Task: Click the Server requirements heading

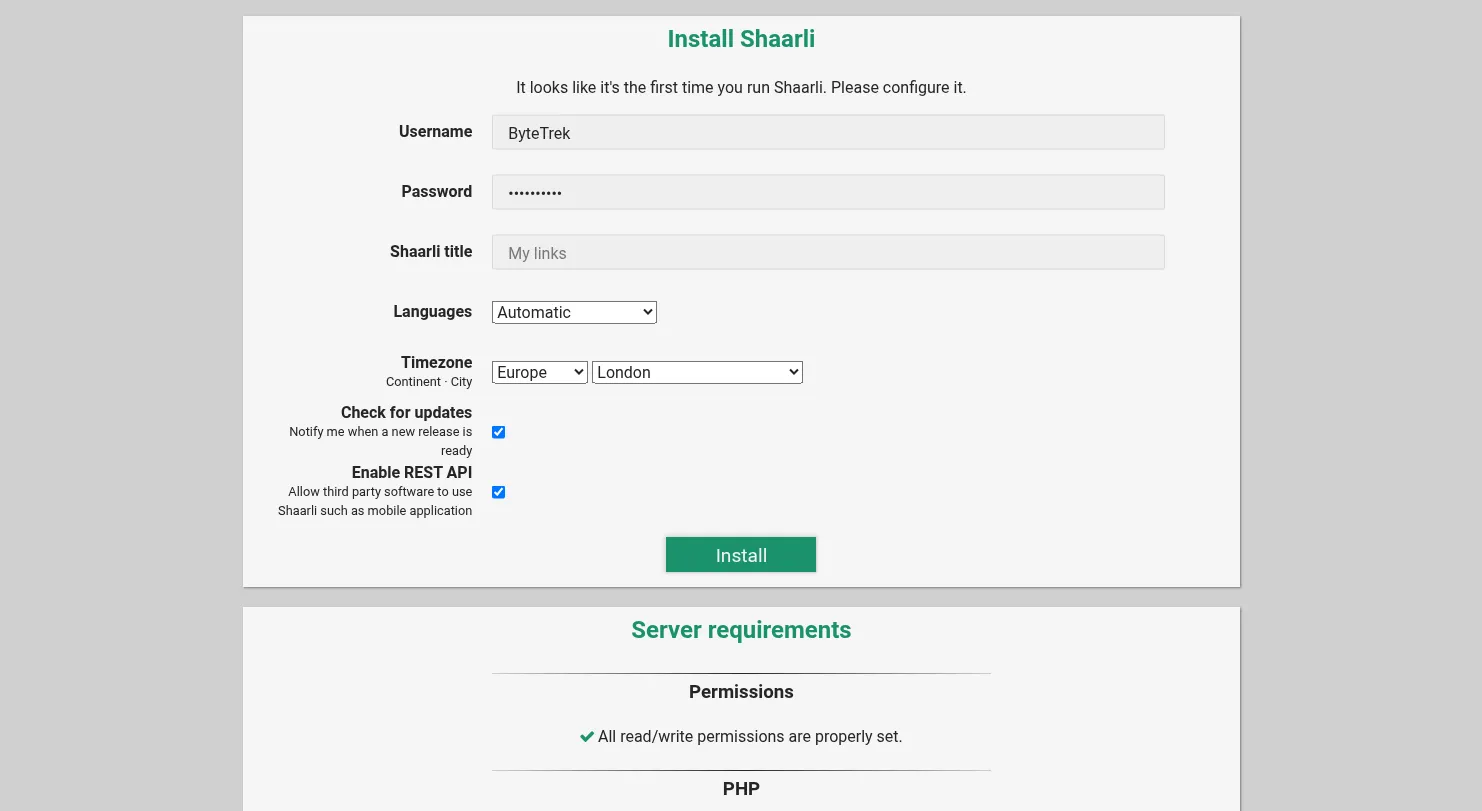Action: pyautogui.click(x=741, y=630)
